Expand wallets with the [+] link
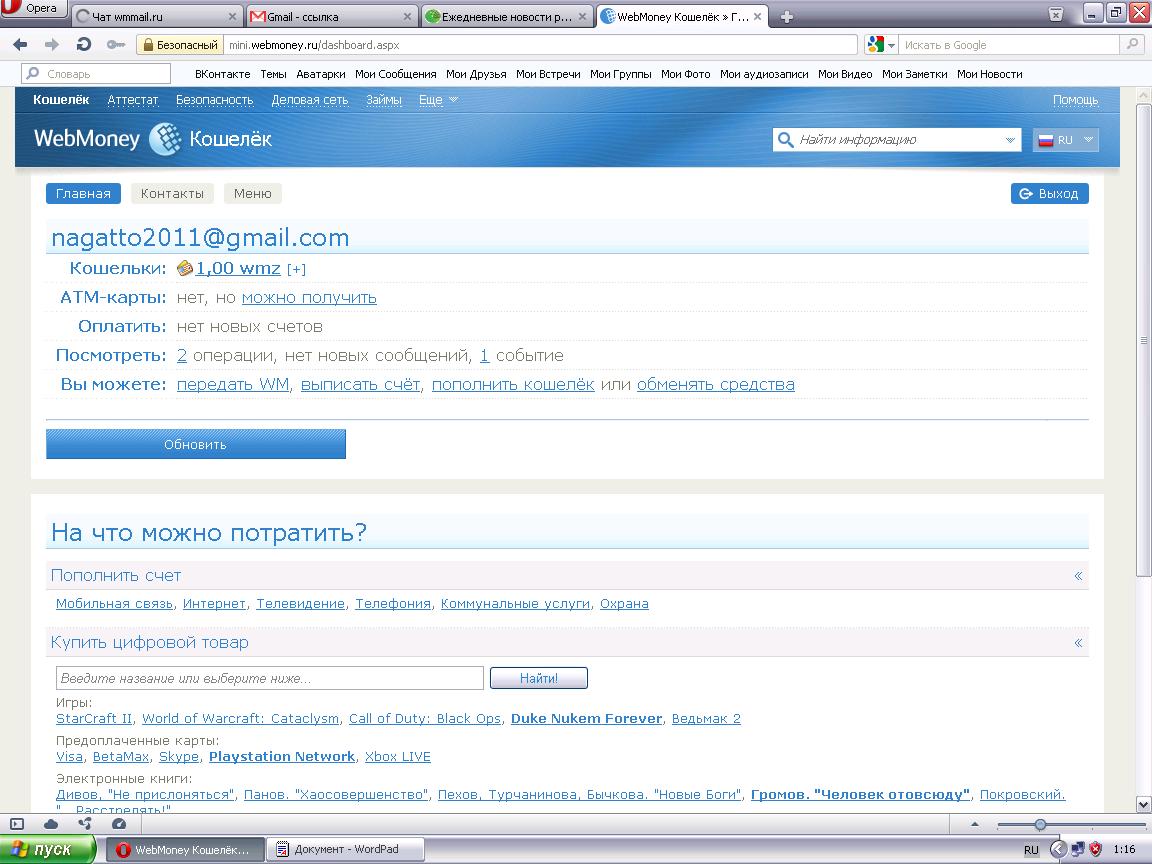Viewport: 1152px width, 864px height. pos(296,270)
